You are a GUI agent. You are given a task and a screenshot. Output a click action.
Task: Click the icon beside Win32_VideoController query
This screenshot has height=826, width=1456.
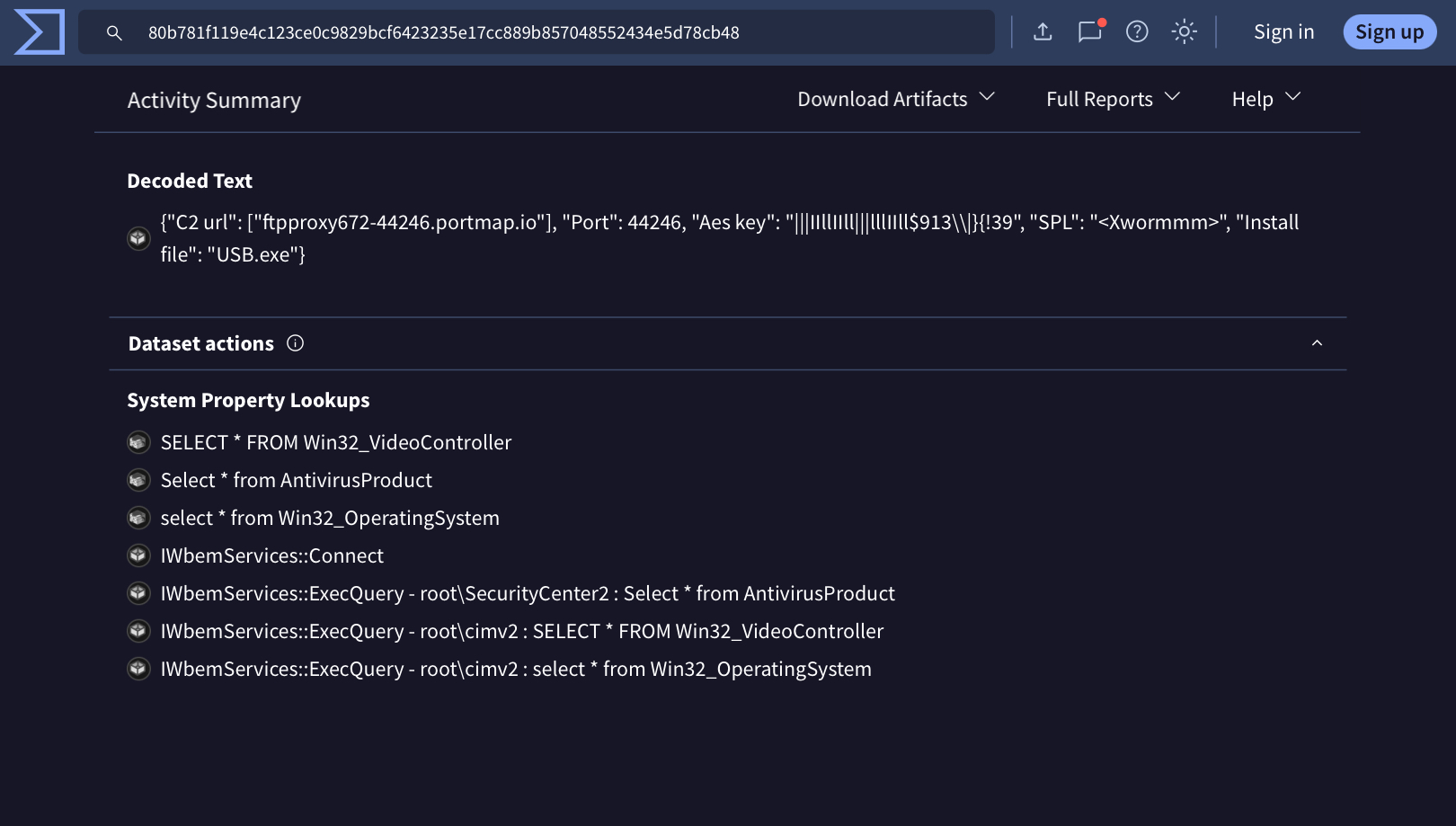(x=138, y=442)
